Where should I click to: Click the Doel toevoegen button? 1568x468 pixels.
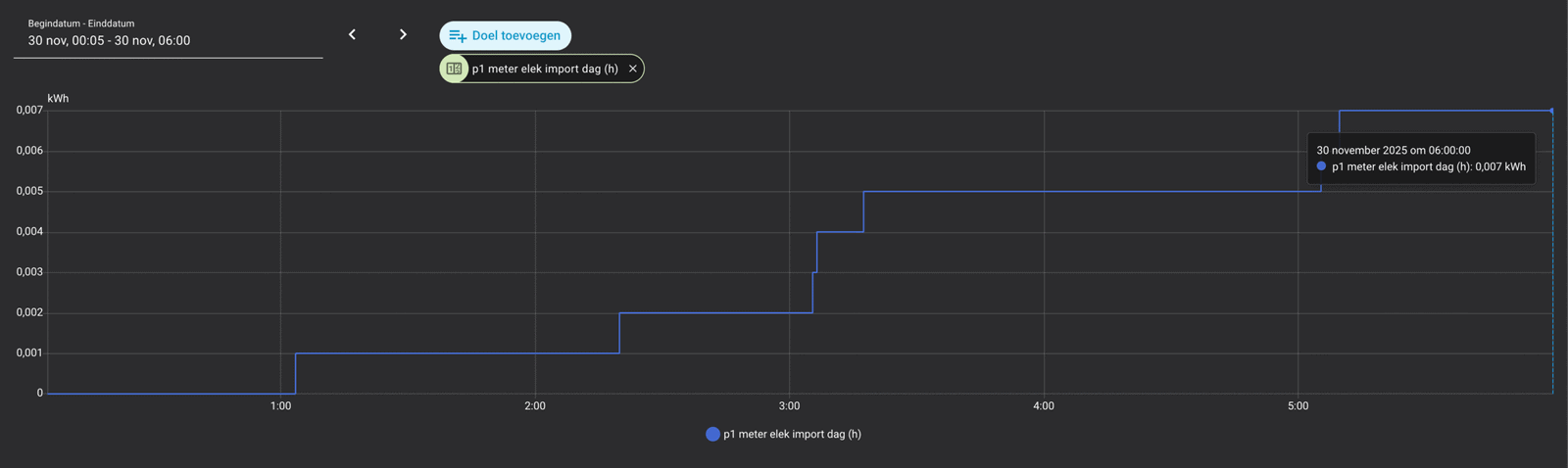pyautogui.click(x=506, y=36)
